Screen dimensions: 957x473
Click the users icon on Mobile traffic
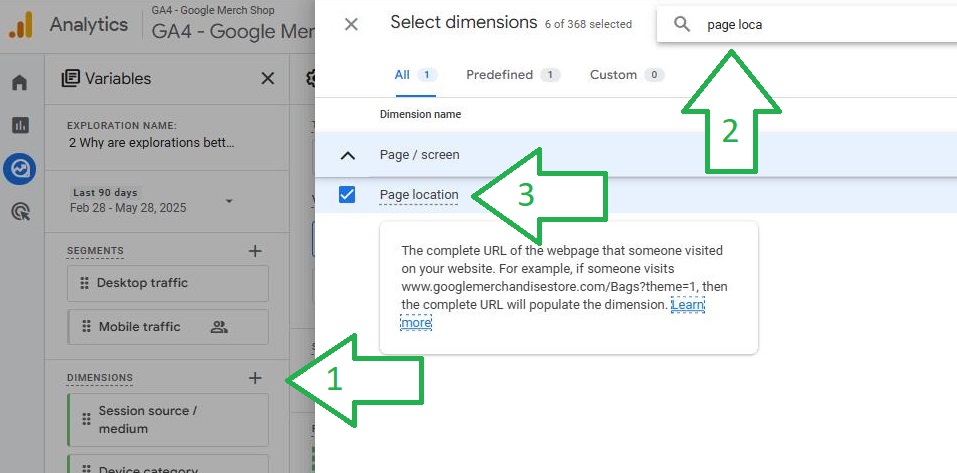(218, 327)
